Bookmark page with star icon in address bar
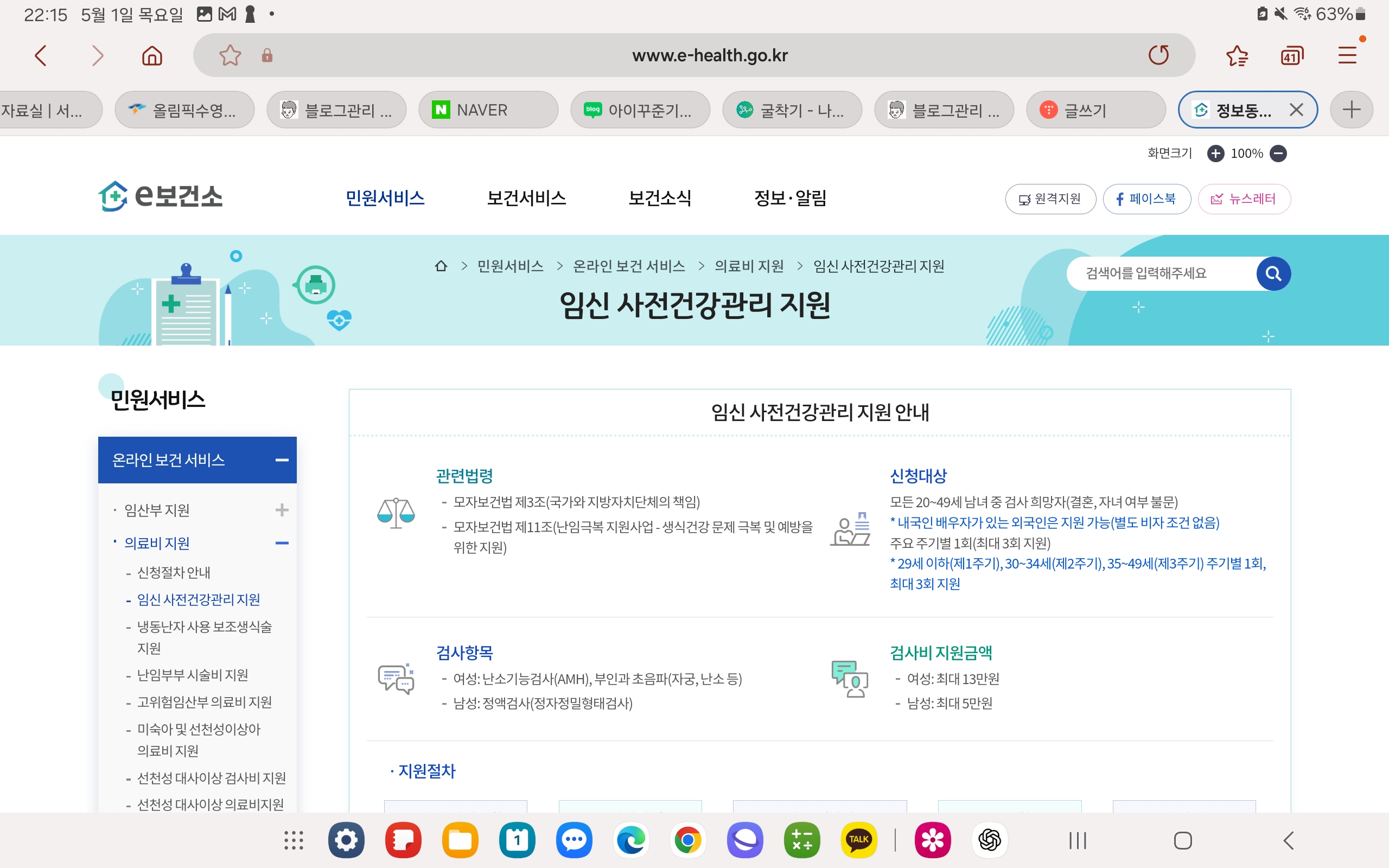 230,55
